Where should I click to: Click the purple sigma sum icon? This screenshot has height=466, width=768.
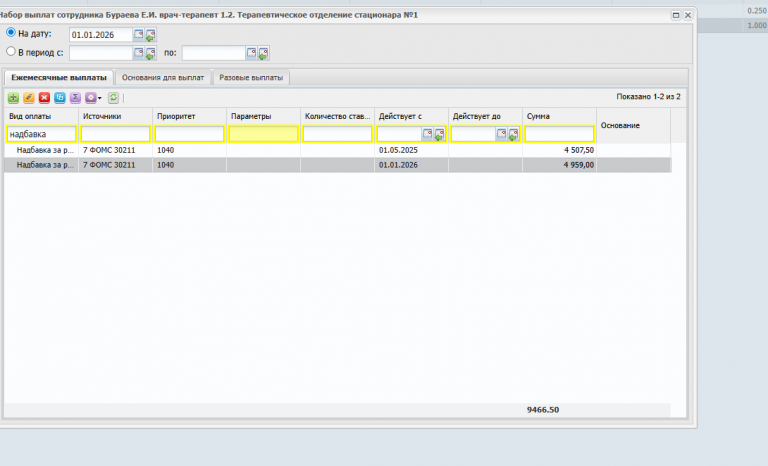click(75, 98)
